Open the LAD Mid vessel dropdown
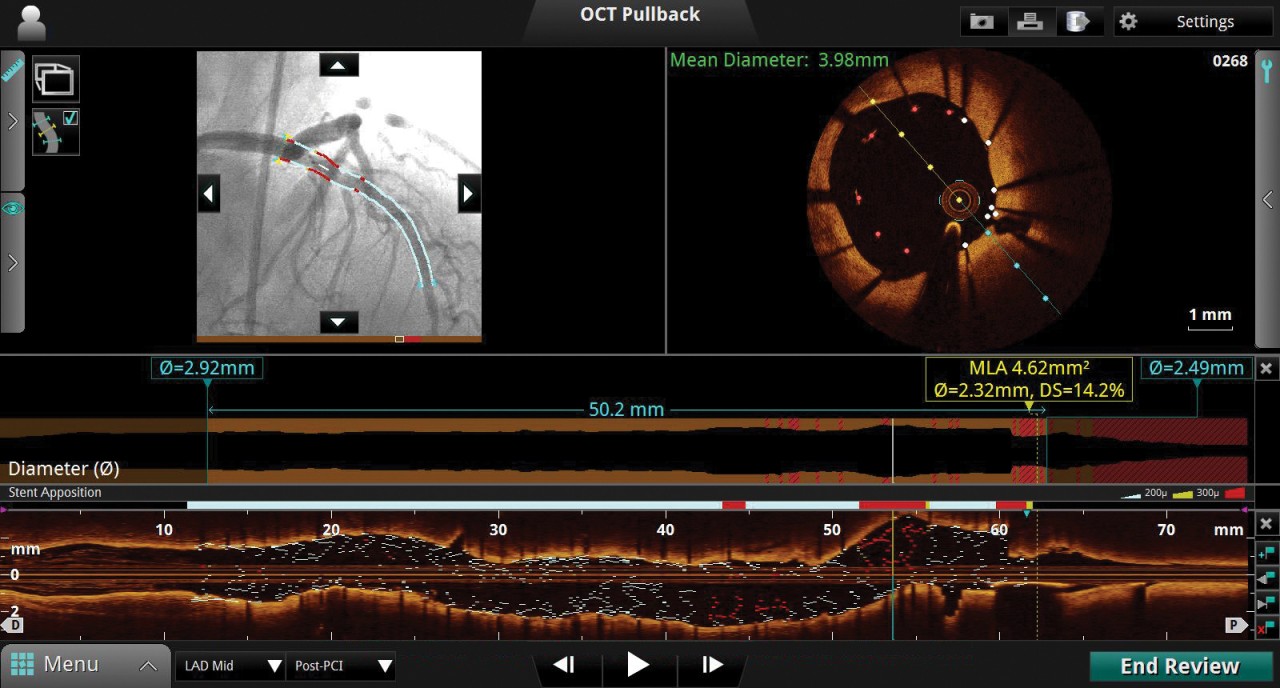1280x688 pixels. (231, 666)
